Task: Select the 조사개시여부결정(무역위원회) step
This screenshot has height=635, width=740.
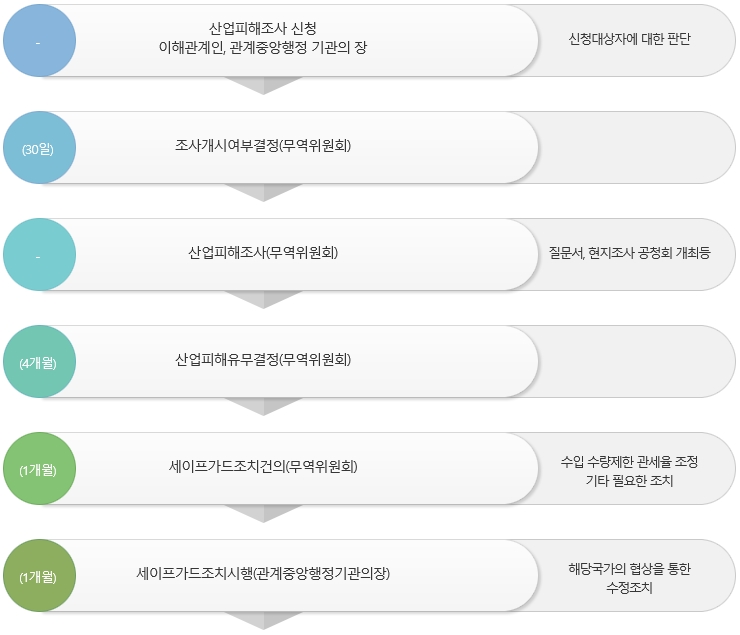Action: 263,145
